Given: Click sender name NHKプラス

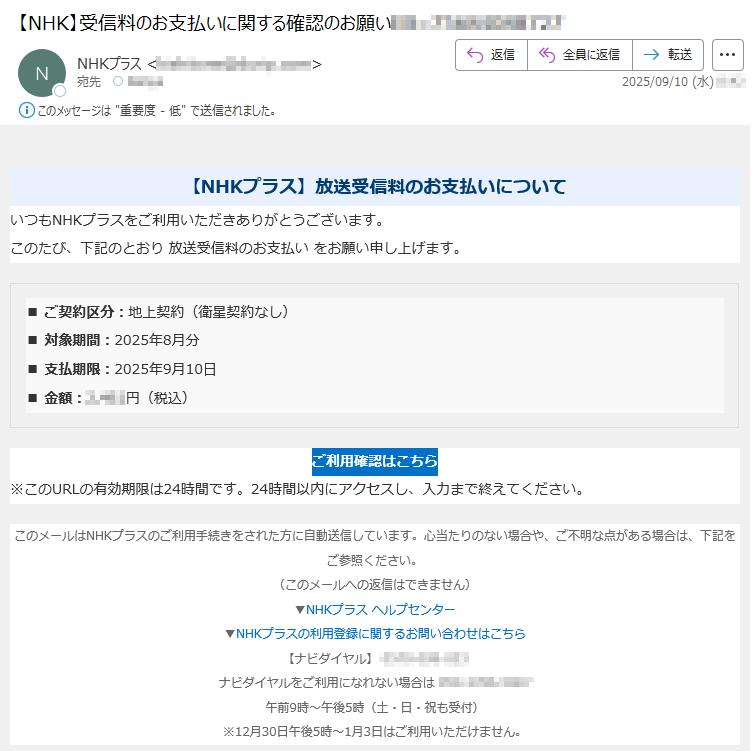Looking at the screenshot, I should coord(109,63).
